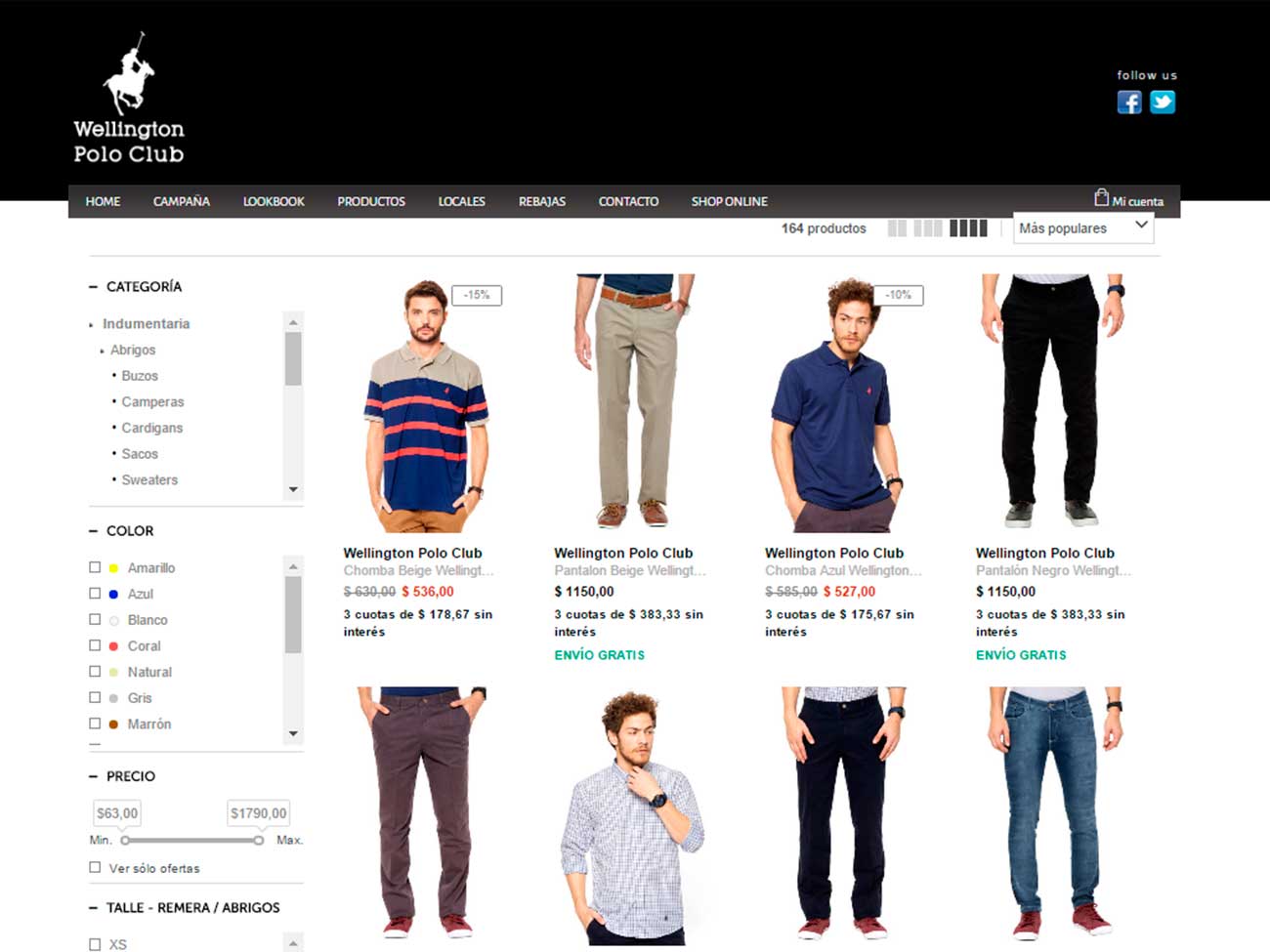This screenshot has height=952, width=1270.
Task: Open the checkered shirt product image
Action: pos(632,817)
